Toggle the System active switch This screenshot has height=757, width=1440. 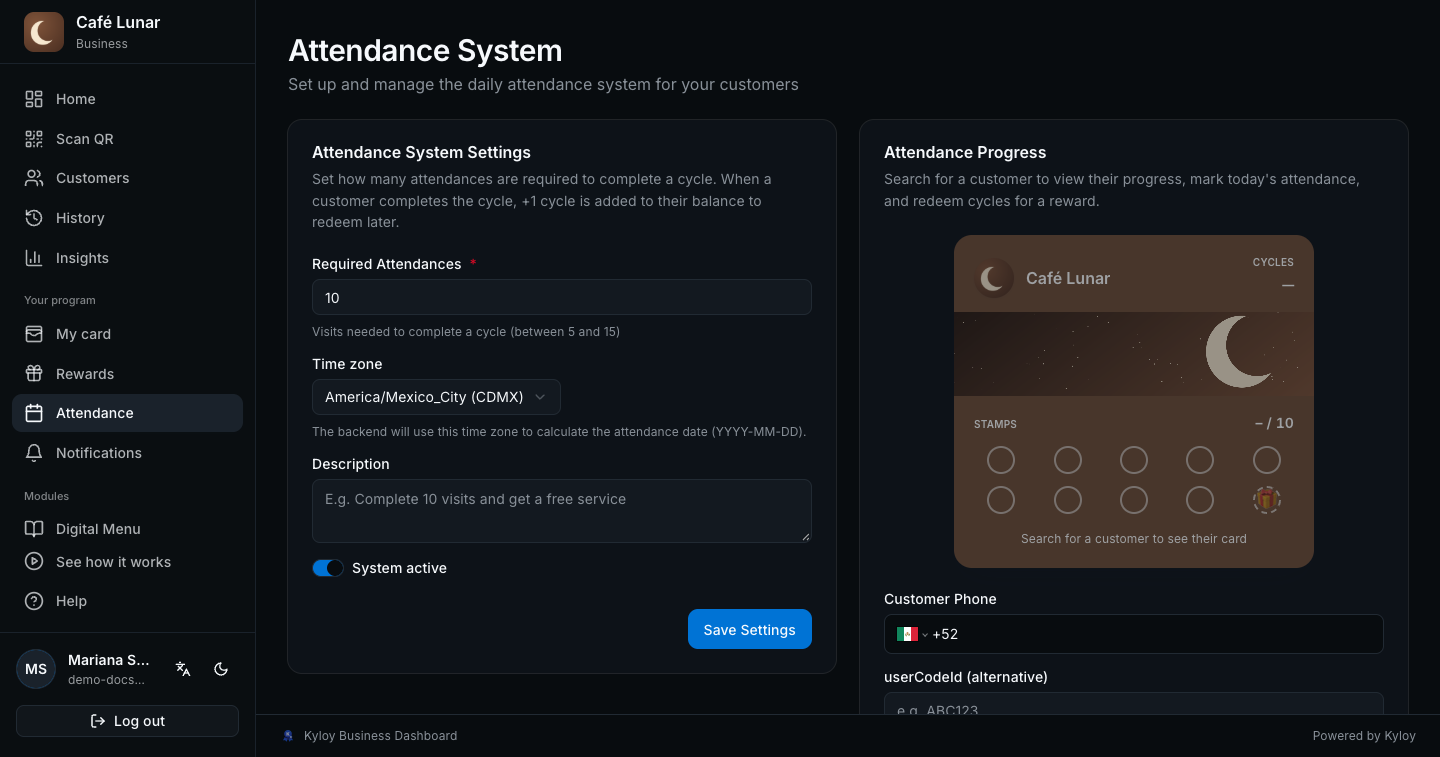(x=328, y=568)
